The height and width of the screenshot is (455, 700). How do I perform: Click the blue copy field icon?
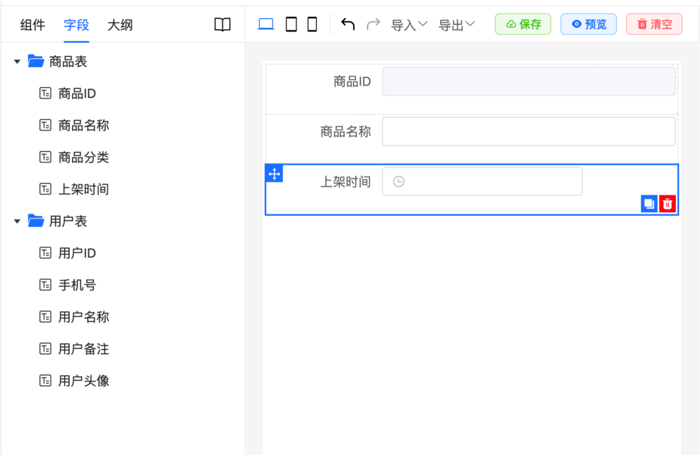649,204
